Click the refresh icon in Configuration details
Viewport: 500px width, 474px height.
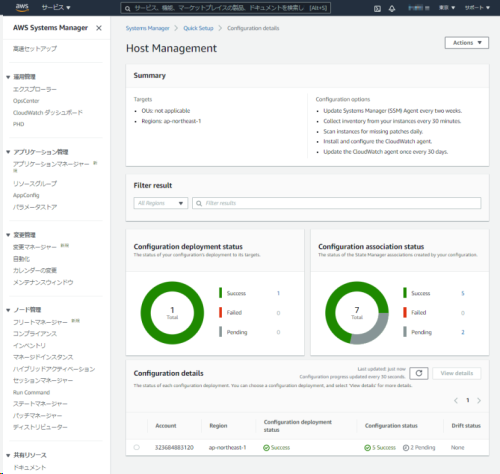(419, 373)
